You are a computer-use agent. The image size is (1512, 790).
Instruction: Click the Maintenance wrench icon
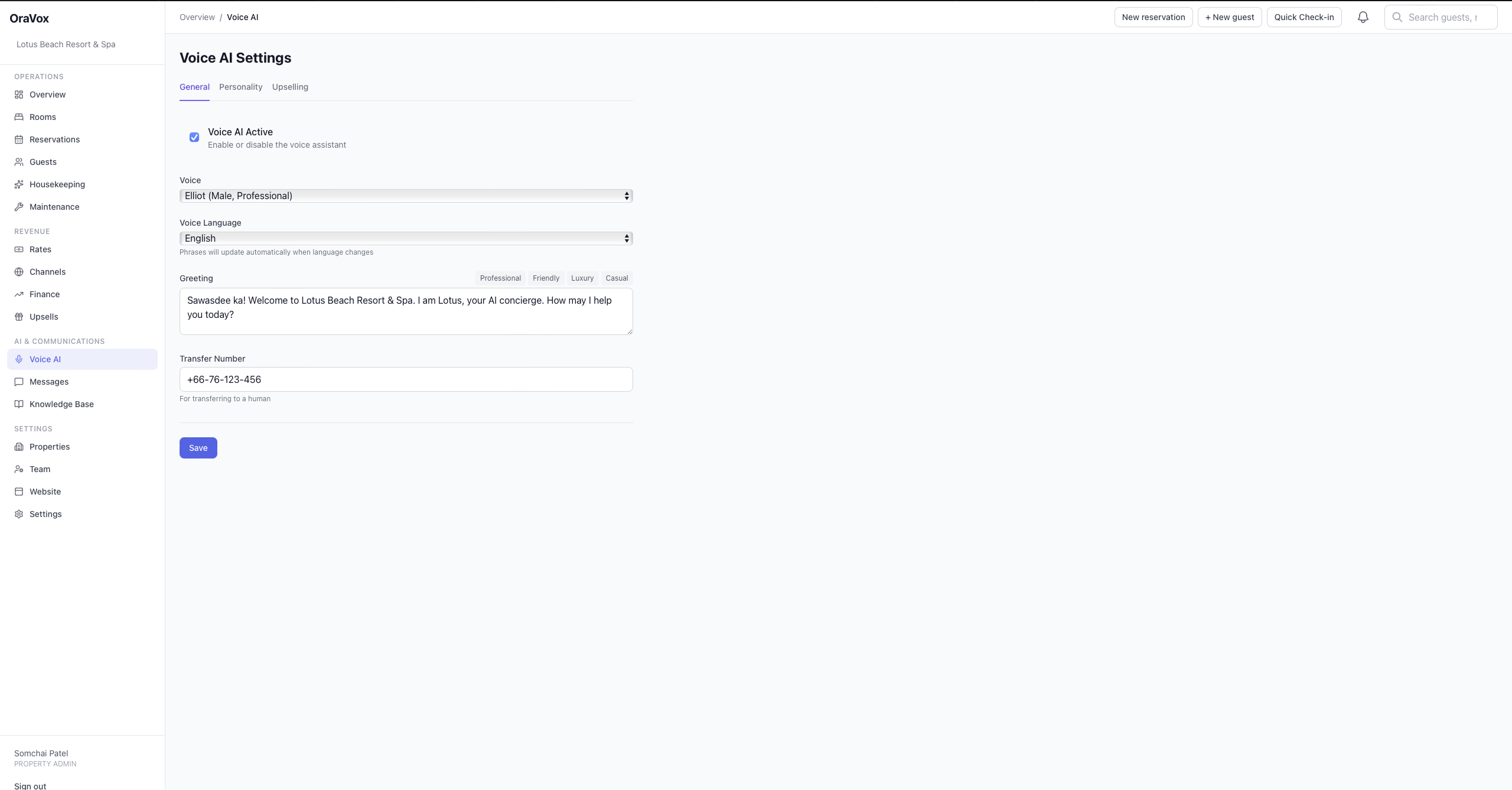(x=19, y=207)
